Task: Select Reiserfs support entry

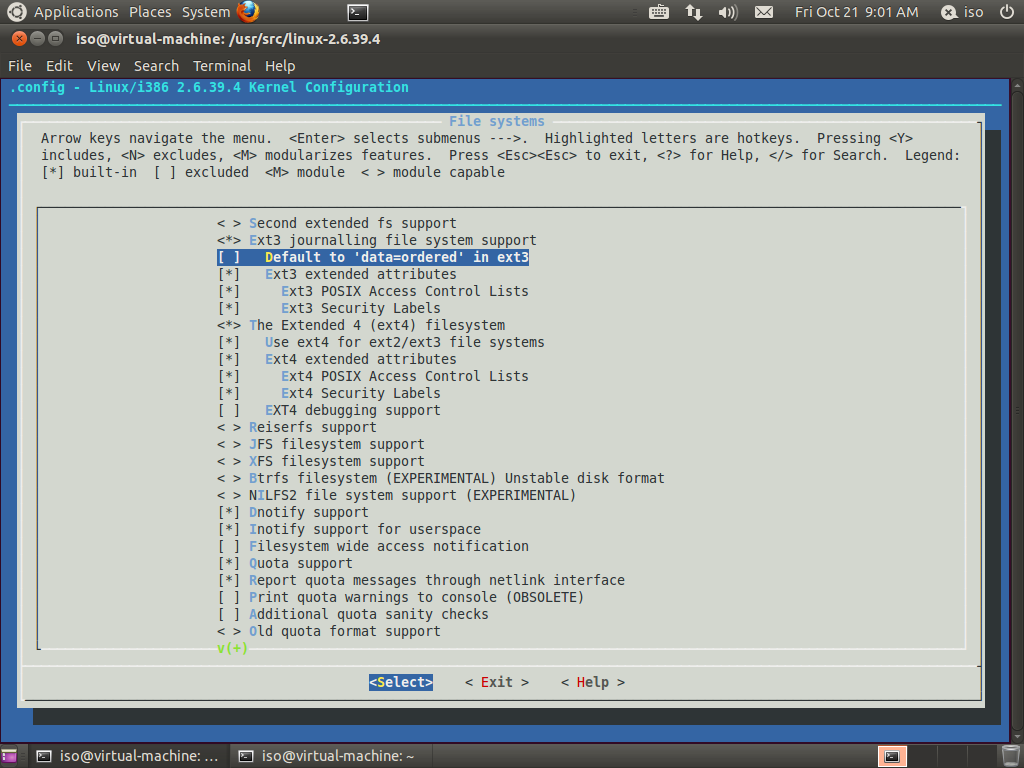Action: tap(297, 427)
